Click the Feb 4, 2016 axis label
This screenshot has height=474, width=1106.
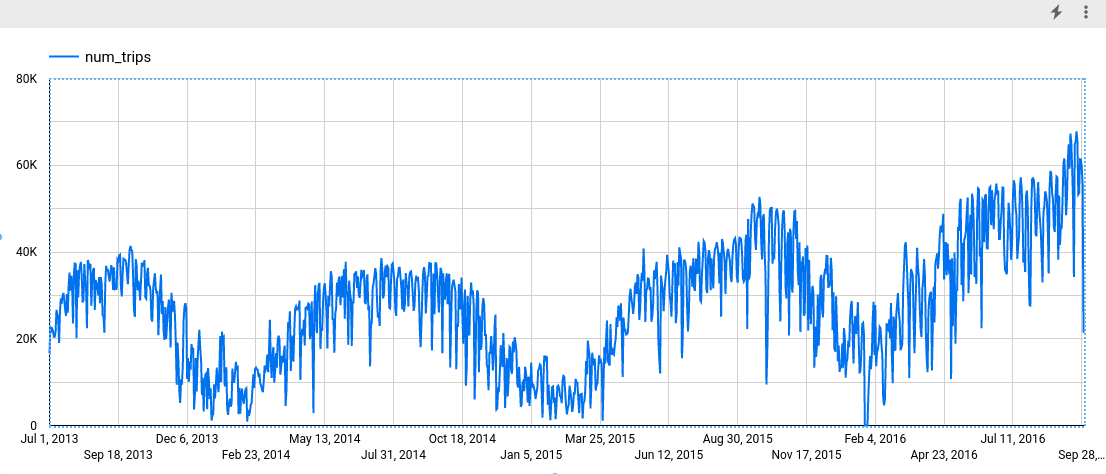tap(875, 438)
